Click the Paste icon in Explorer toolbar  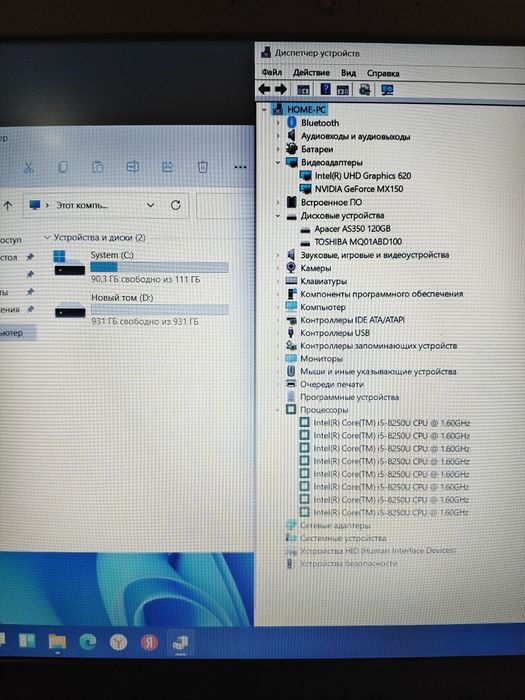pos(97,167)
